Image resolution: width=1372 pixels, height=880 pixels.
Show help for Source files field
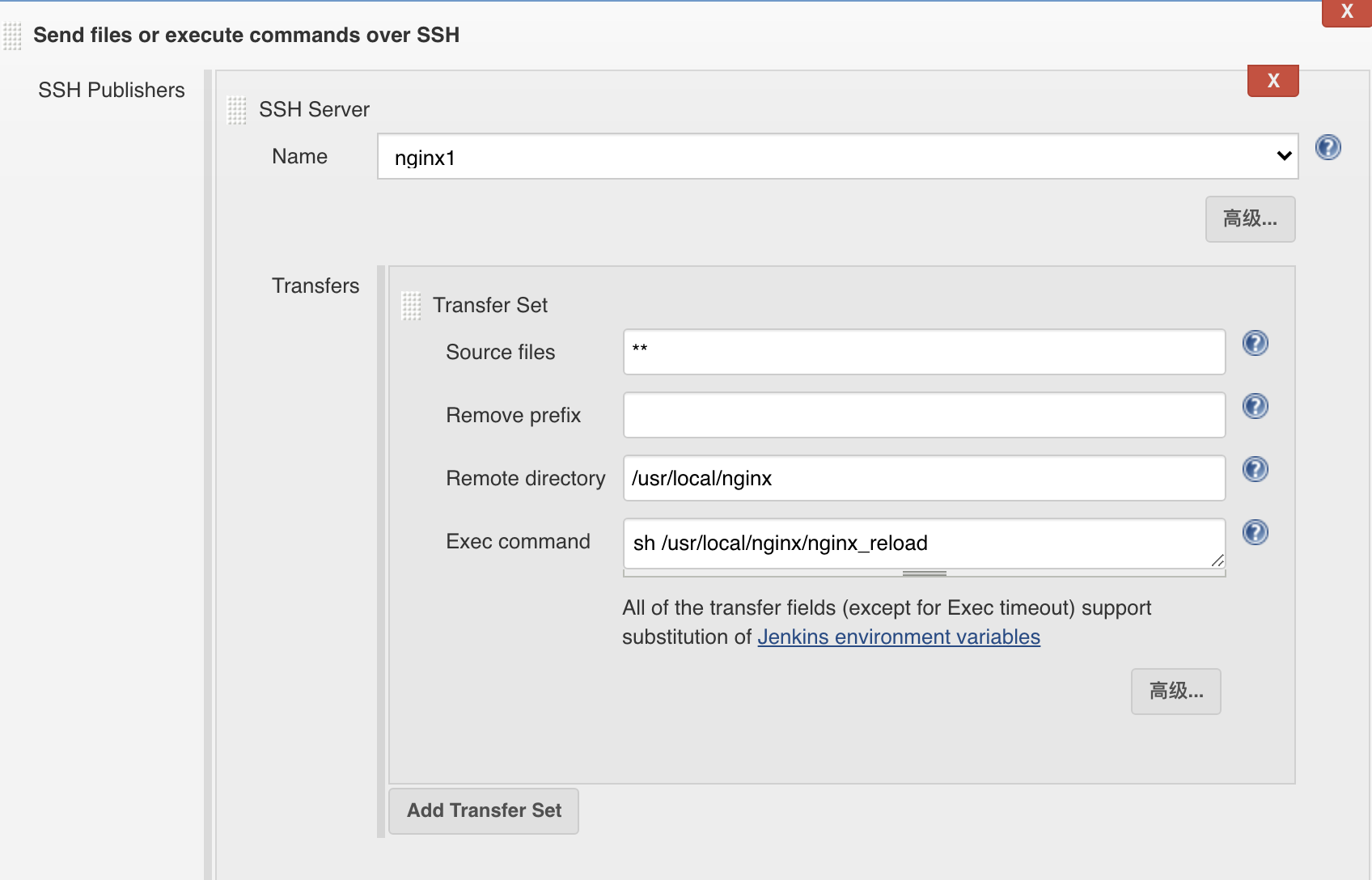pos(1255,343)
